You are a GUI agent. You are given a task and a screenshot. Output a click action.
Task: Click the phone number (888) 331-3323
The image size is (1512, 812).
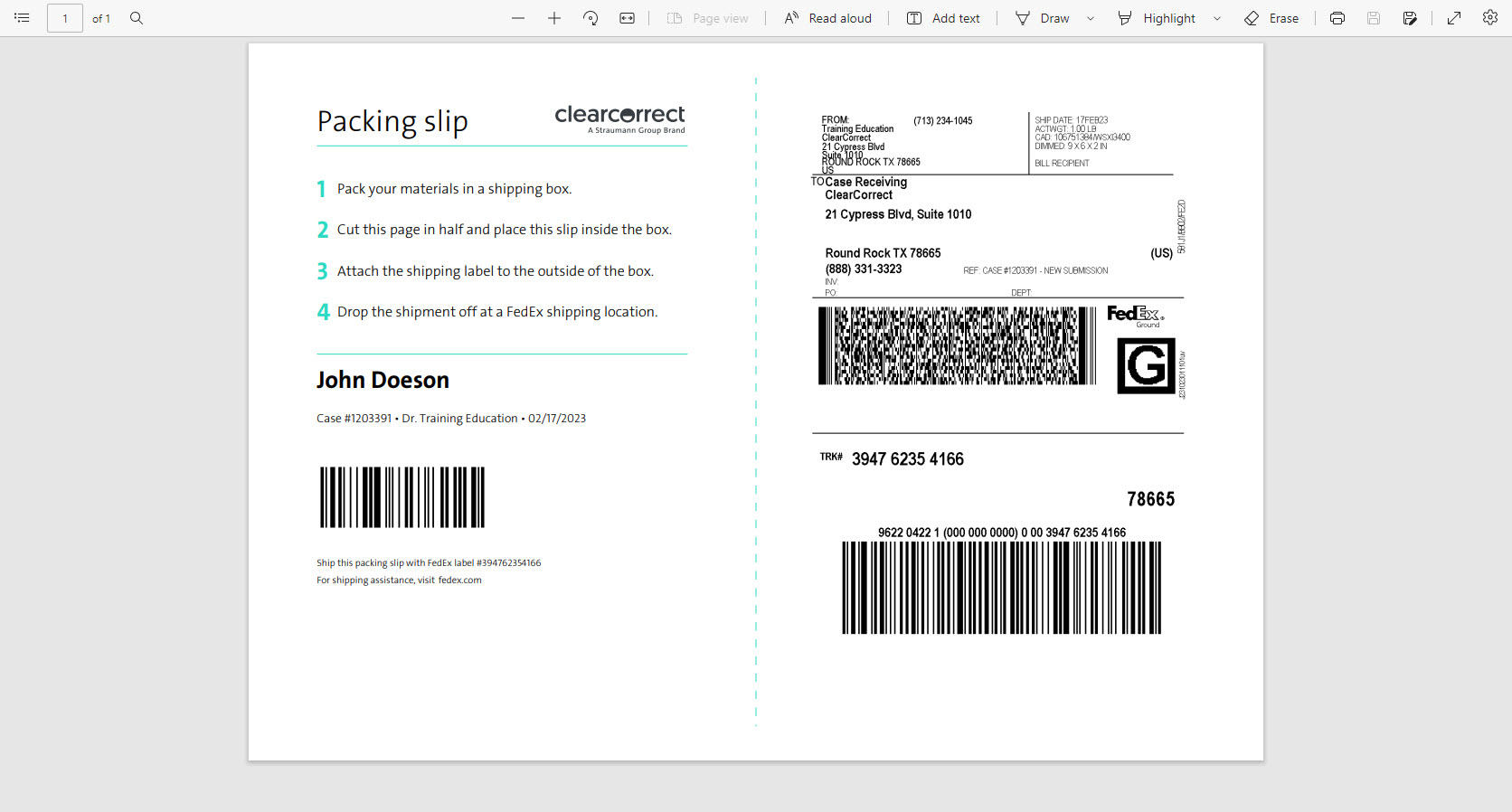tap(864, 269)
